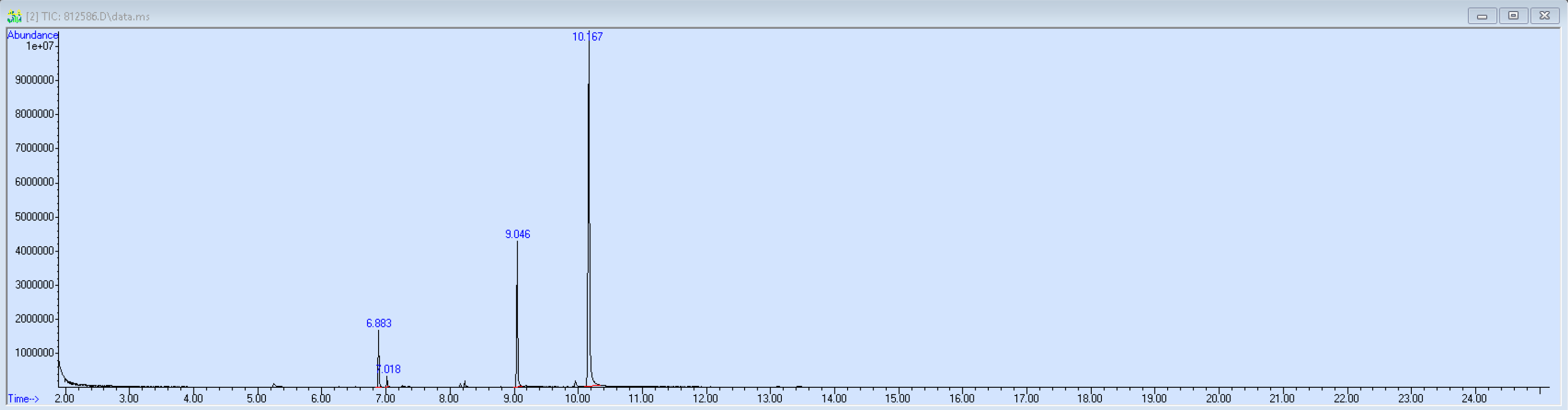Click the 7000000 abundance axis value
1568x410 pixels.
[x=34, y=148]
